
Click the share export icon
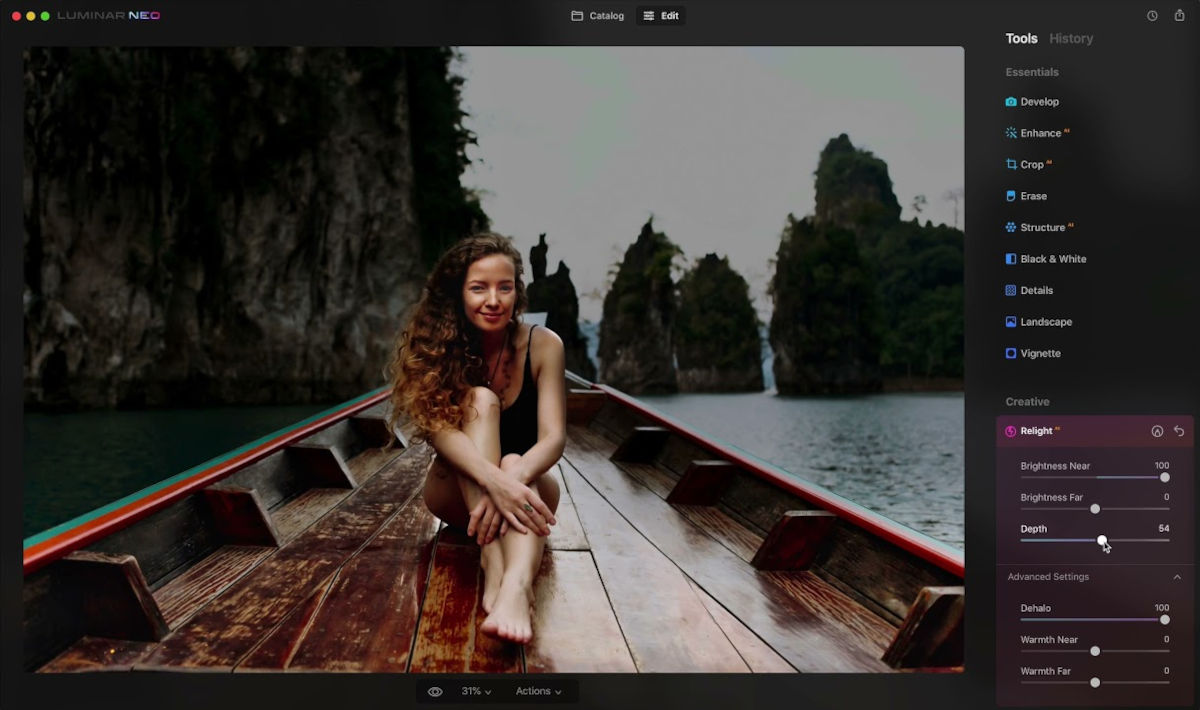[1179, 16]
